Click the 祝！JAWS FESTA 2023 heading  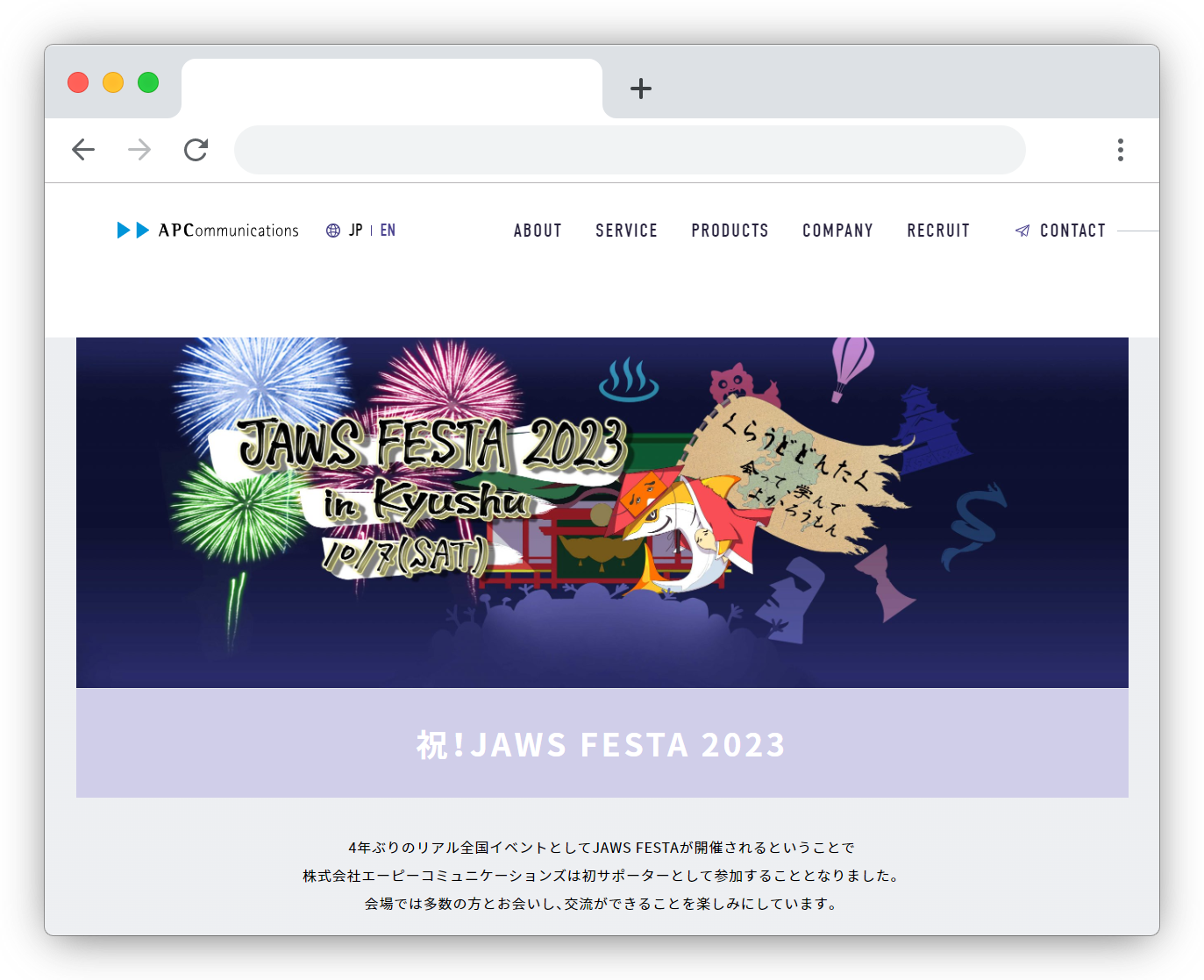602,745
